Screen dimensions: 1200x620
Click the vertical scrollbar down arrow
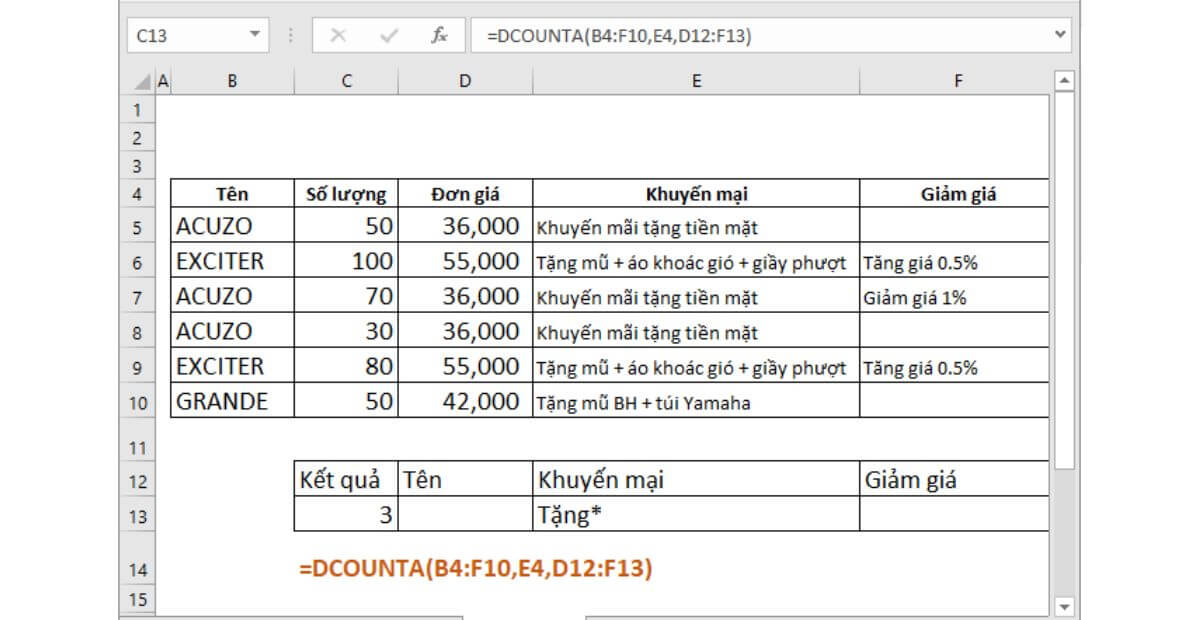[1064, 606]
